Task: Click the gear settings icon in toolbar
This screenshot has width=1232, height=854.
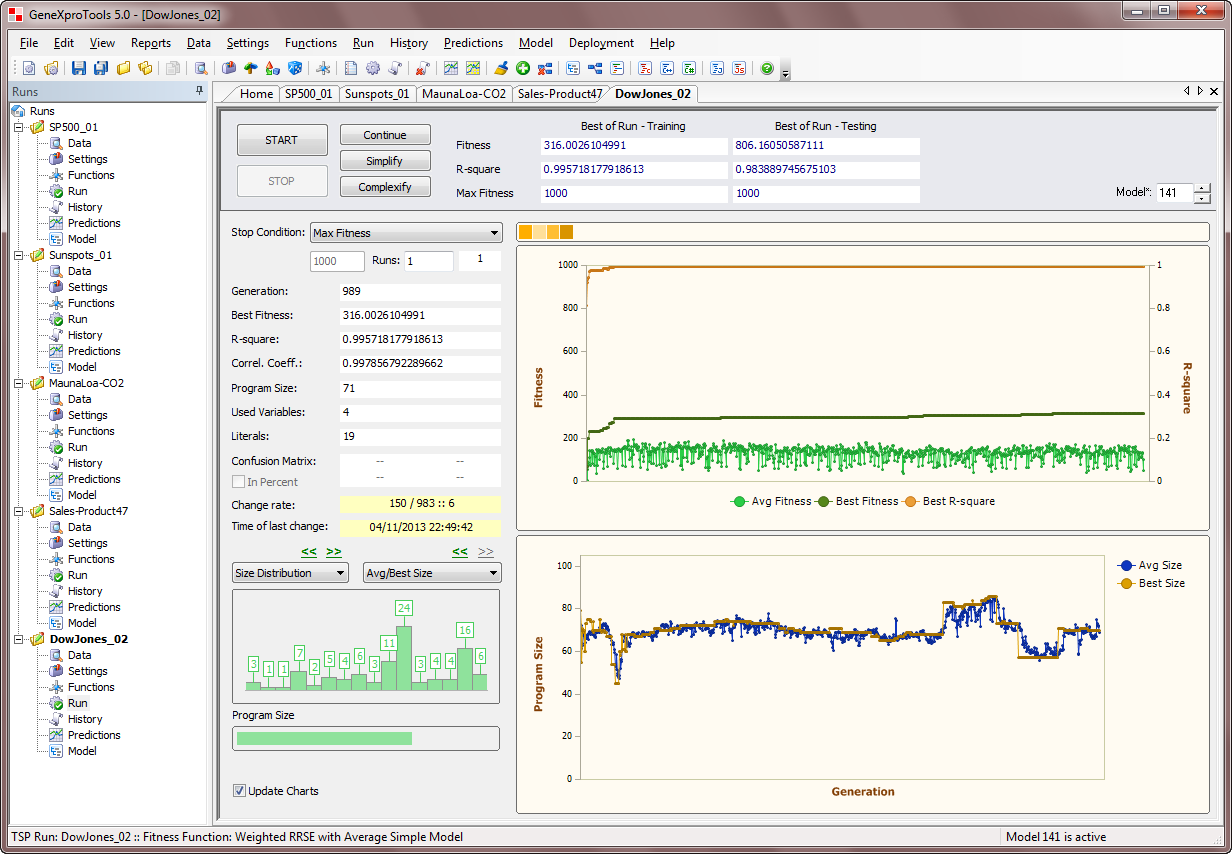Action: pos(372,68)
